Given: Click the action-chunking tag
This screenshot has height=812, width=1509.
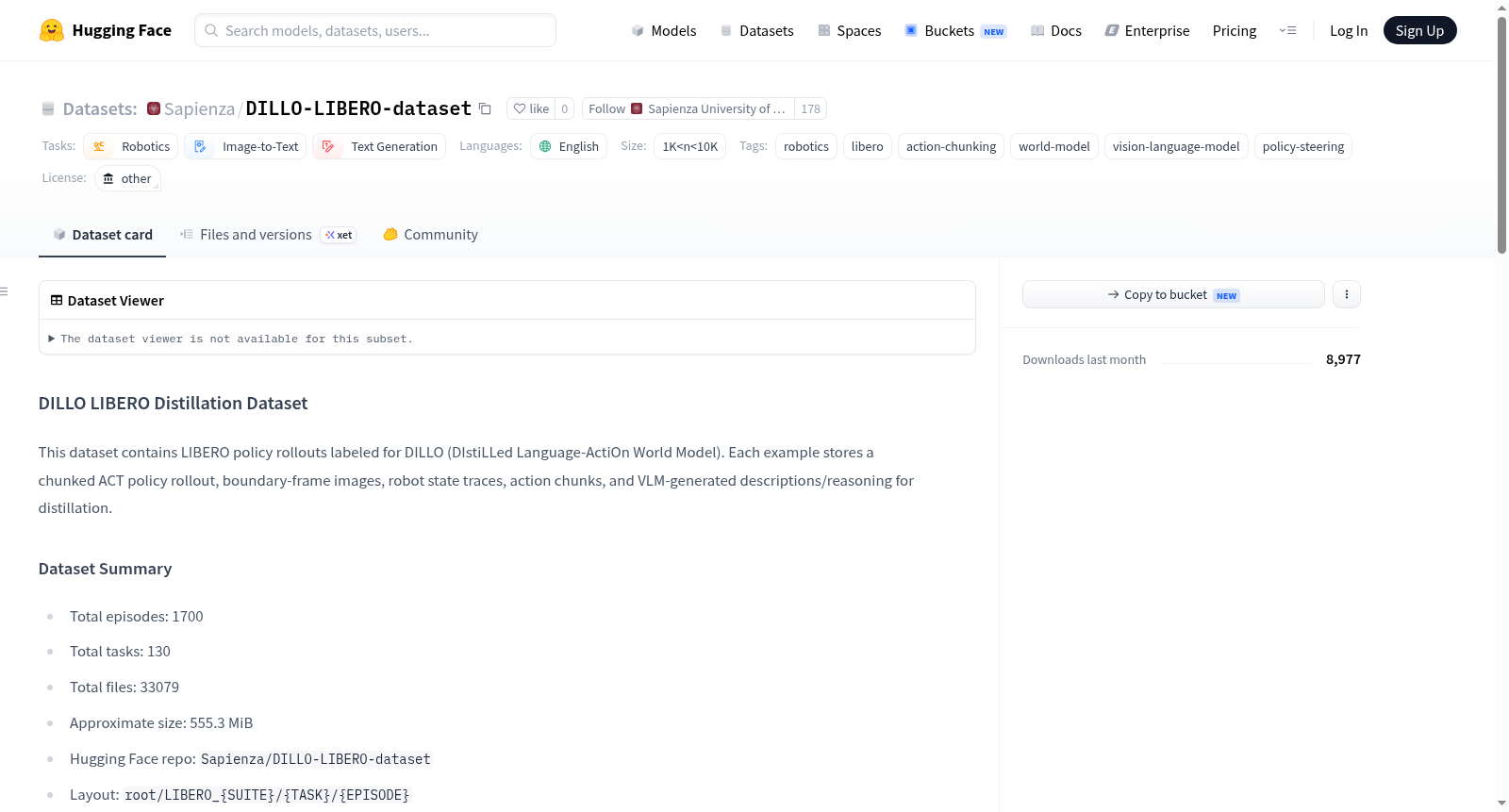Looking at the screenshot, I should pyautogui.click(x=951, y=146).
